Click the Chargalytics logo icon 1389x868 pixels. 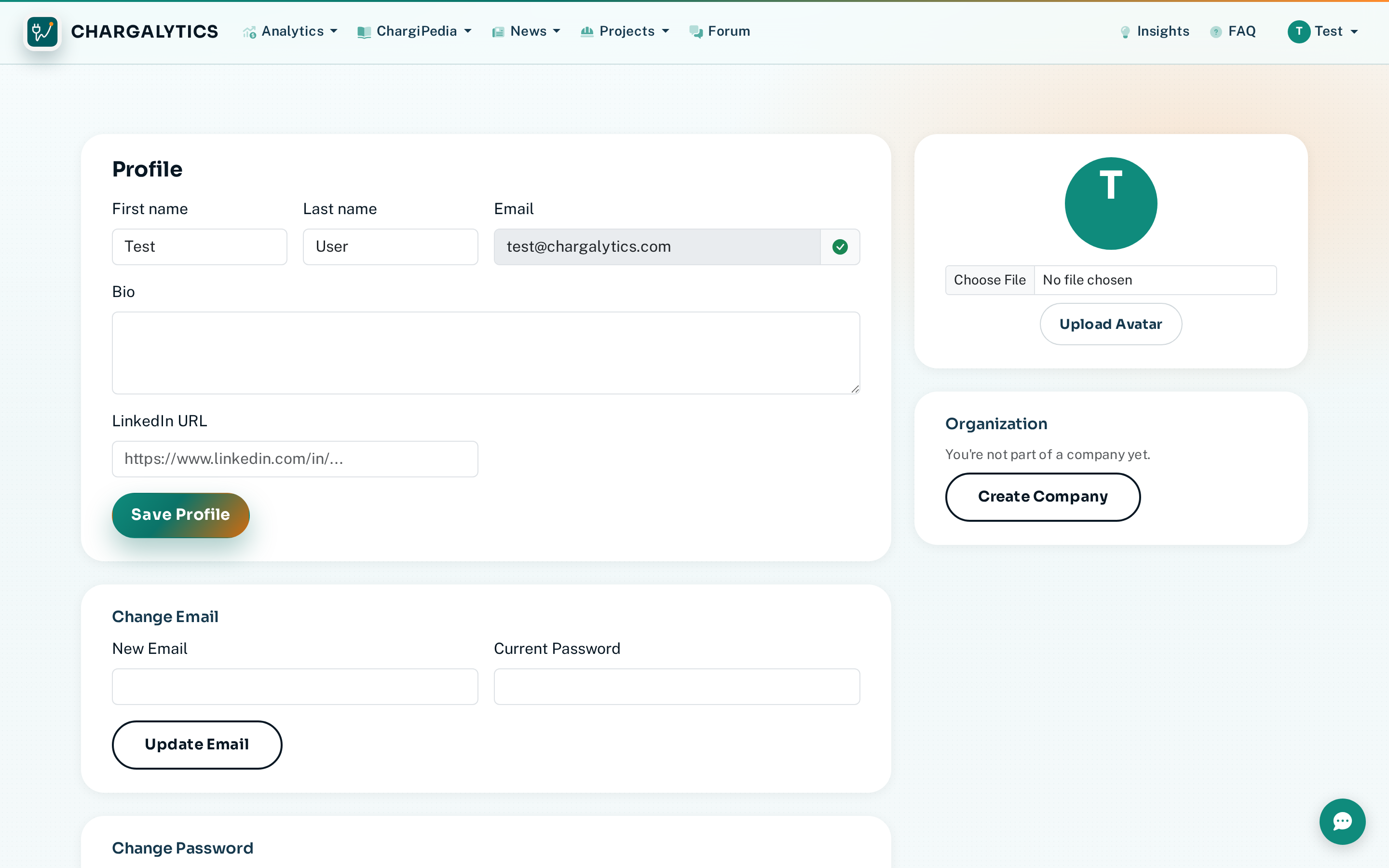coord(42,31)
